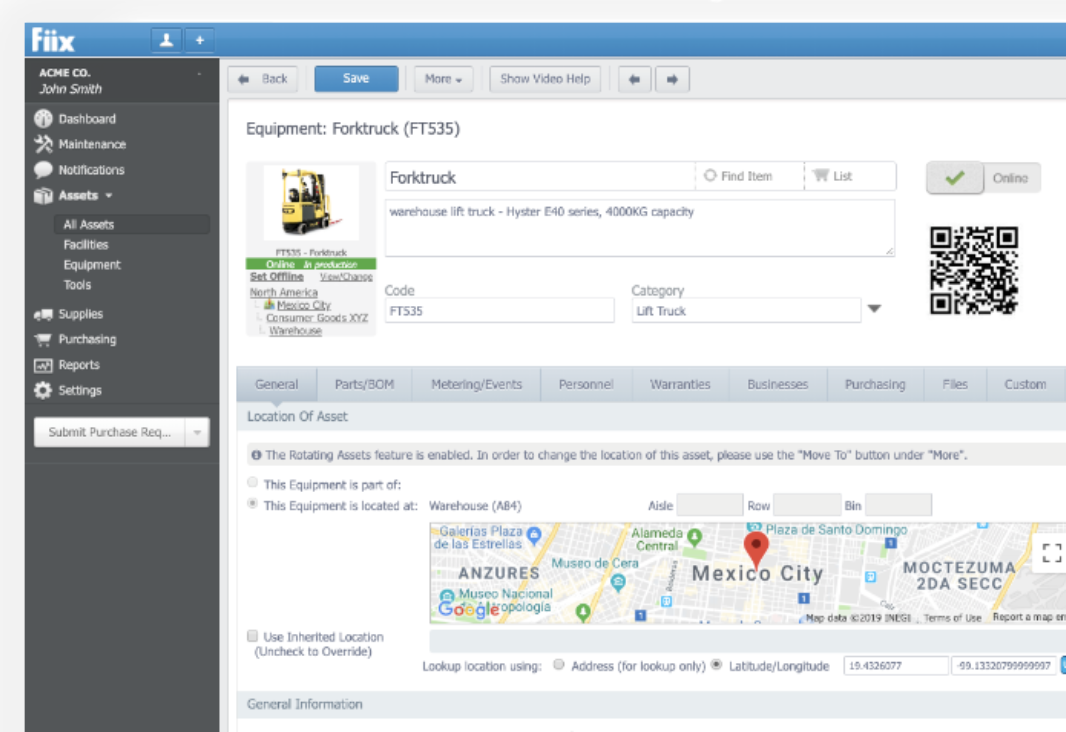Open Submit Purchase Request dropdown arrow
Viewport: 1066px width, 732px height.
[197, 432]
